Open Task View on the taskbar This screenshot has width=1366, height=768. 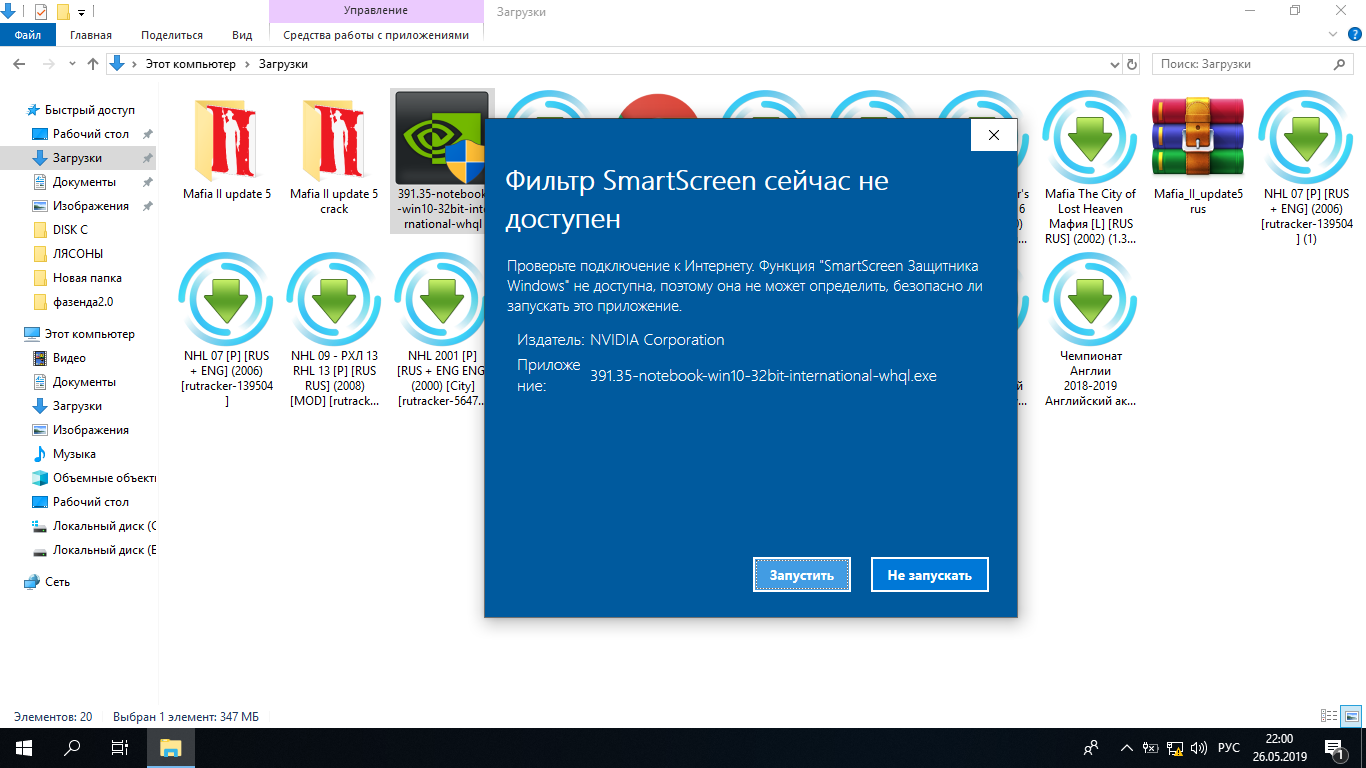[120, 748]
